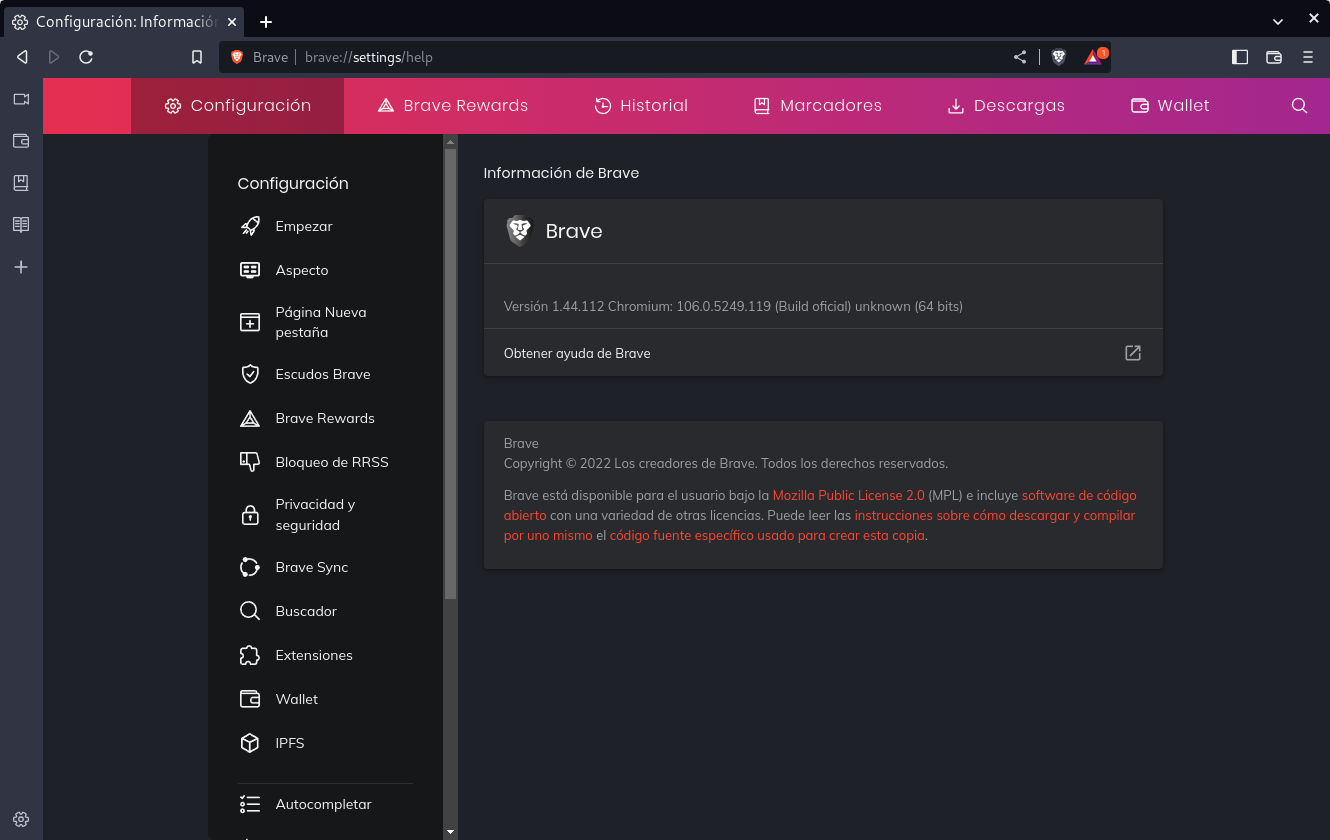Open the main hamburger menu
Image resolution: width=1330 pixels, height=840 pixels.
point(1308,57)
